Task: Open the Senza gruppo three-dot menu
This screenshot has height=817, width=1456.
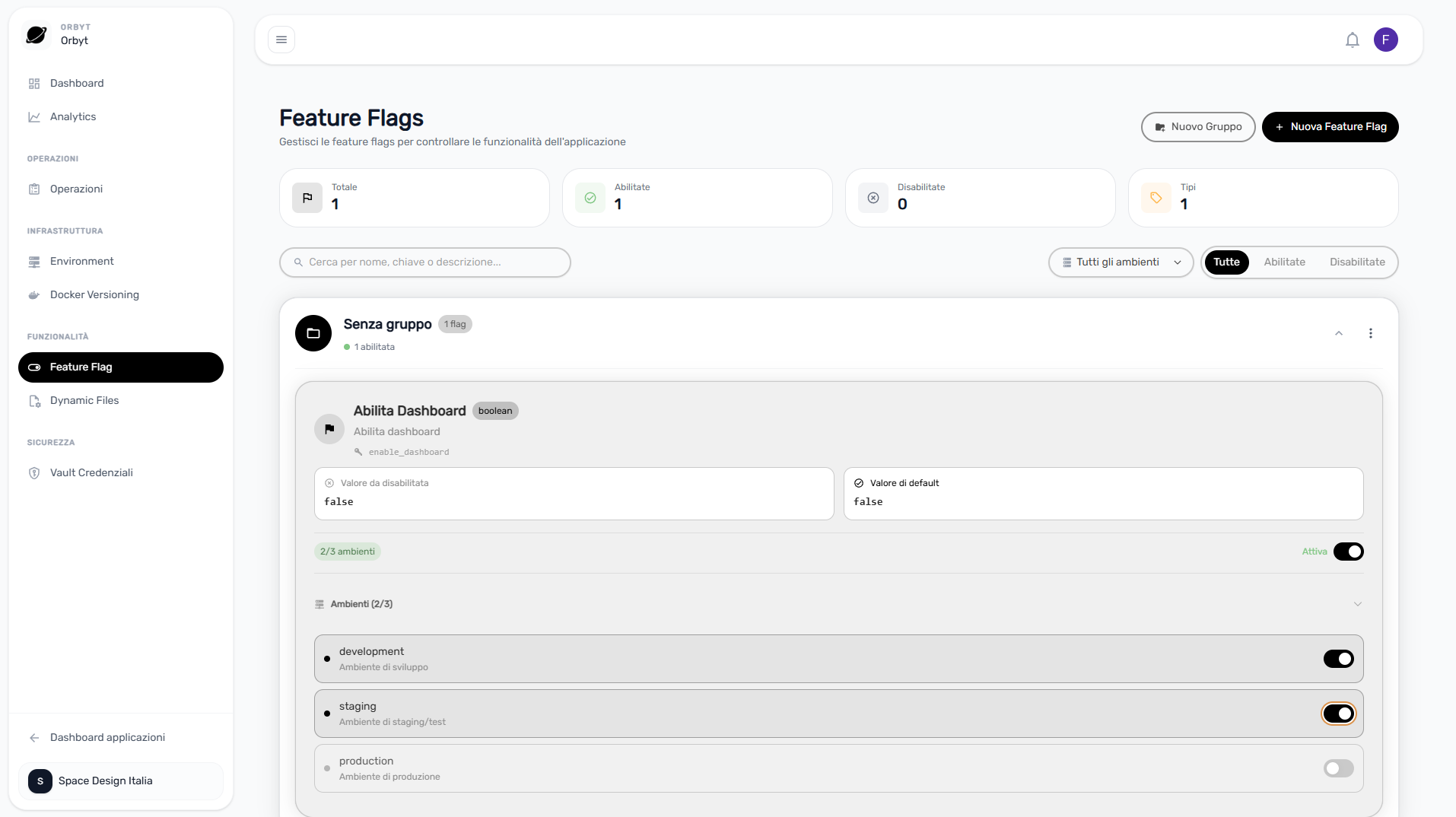Action: [x=1371, y=333]
